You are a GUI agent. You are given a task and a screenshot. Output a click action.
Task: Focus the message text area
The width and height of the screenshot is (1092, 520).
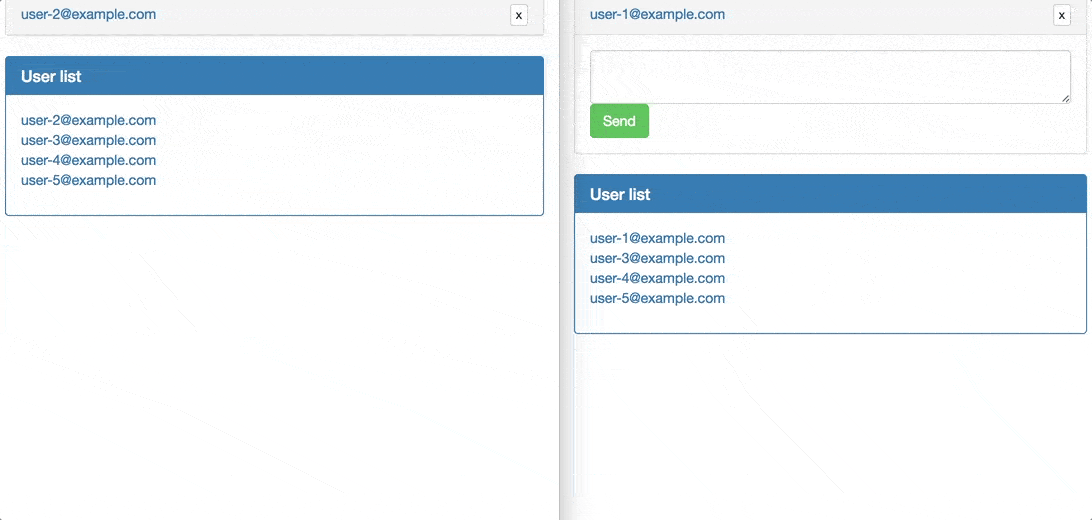tap(830, 77)
